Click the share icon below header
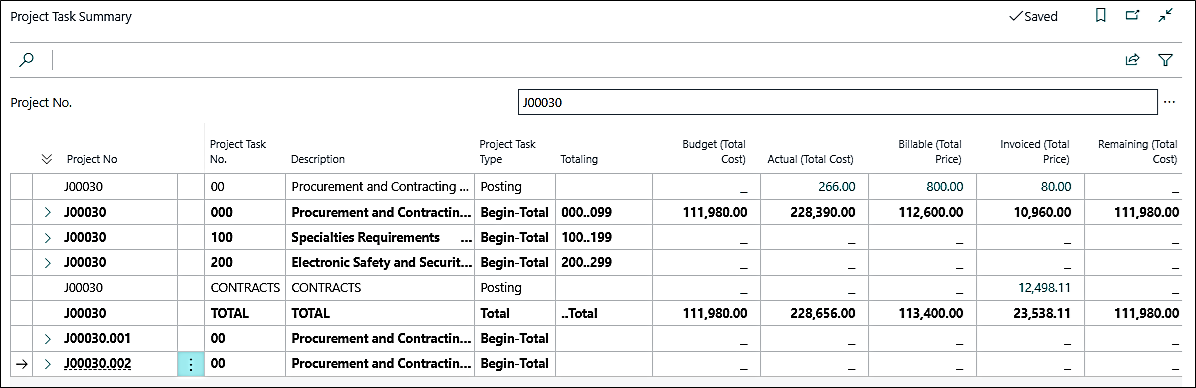Screen dimensions: 1196x388 point(1133,59)
